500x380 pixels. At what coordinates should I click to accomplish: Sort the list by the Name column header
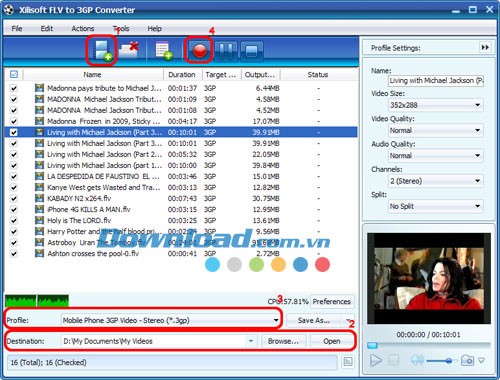coord(93,75)
